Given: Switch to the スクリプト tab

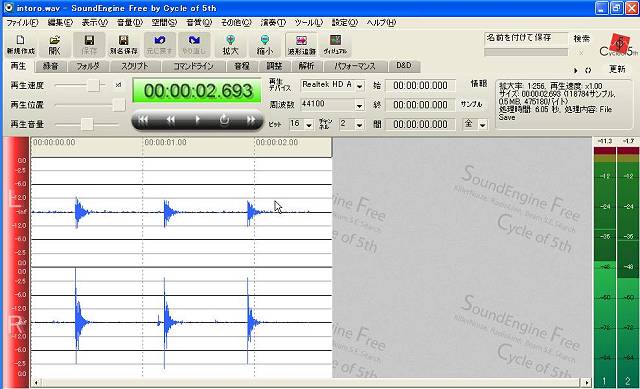Looking at the screenshot, I should pos(135,66).
